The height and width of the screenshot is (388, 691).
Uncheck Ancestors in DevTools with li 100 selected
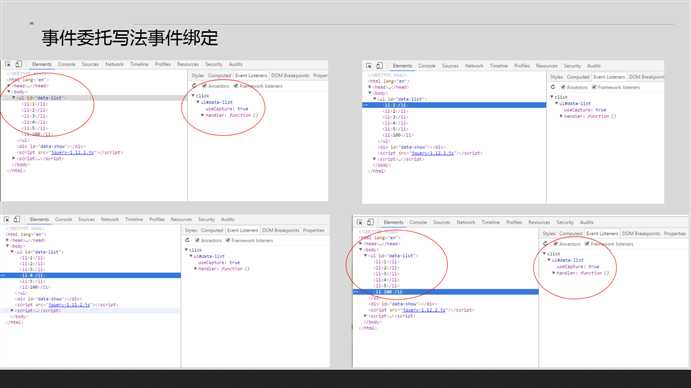point(556,244)
